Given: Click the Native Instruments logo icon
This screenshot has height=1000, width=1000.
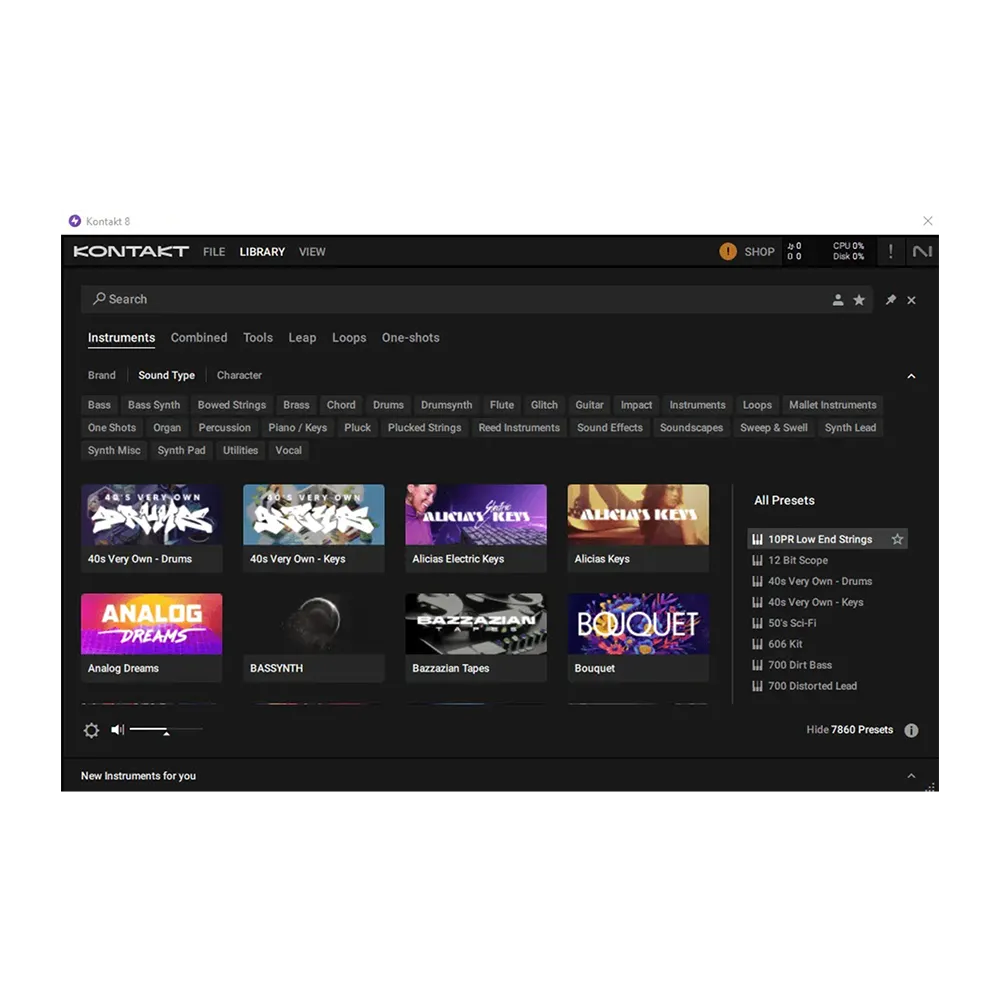Looking at the screenshot, I should pyautogui.click(x=922, y=251).
